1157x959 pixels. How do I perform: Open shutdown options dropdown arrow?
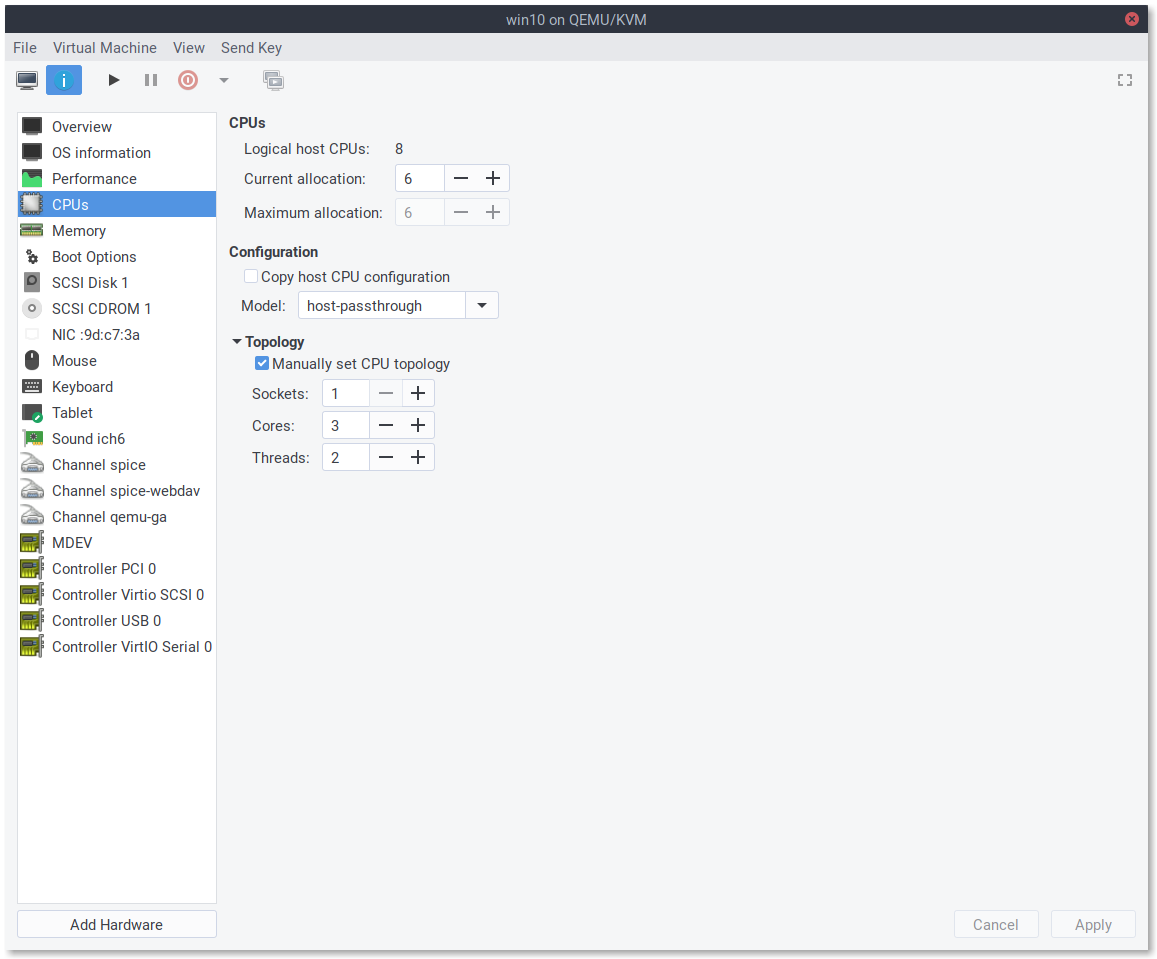coord(224,80)
